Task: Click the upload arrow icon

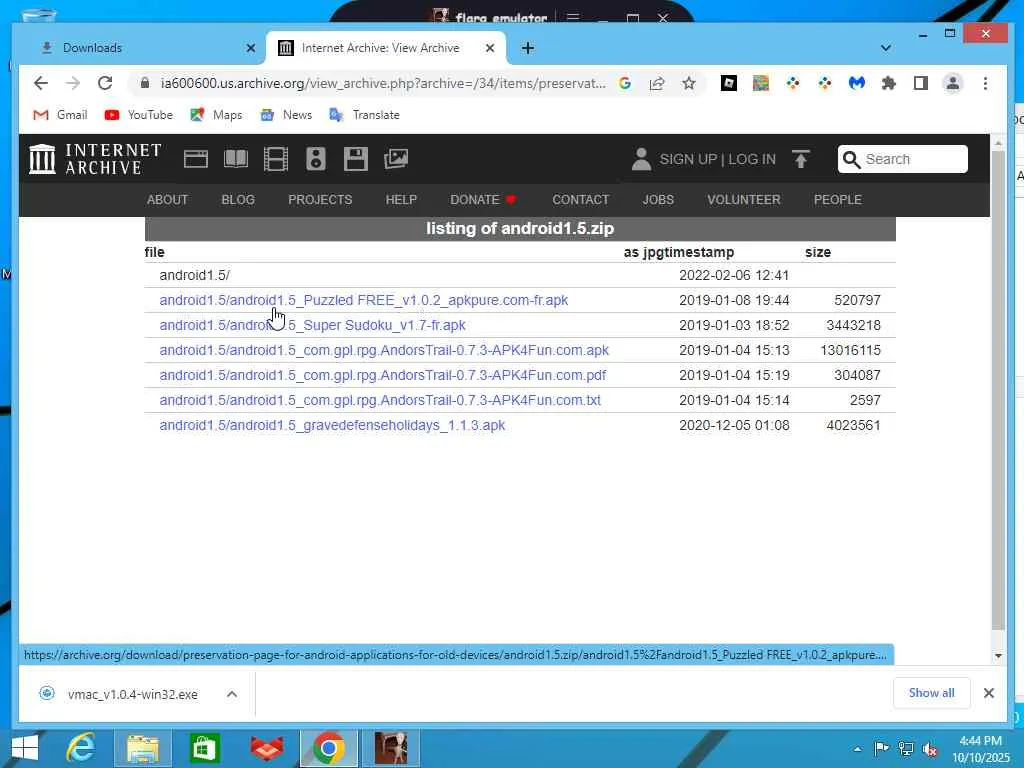Action: 801,159
